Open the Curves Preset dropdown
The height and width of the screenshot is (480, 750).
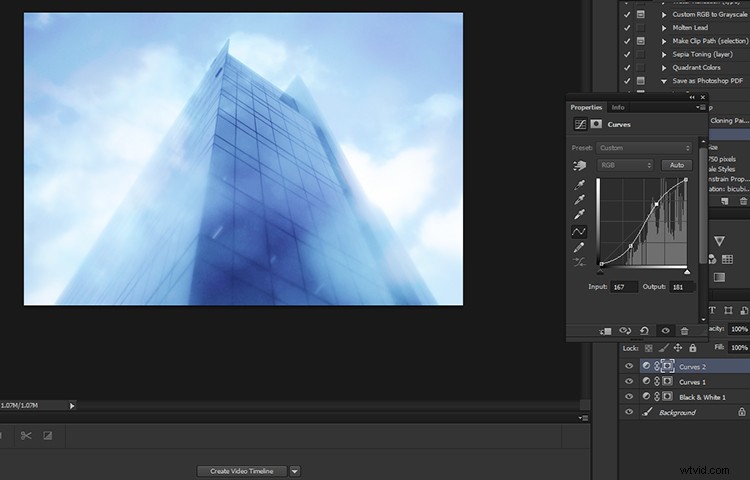pyautogui.click(x=644, y=148)
